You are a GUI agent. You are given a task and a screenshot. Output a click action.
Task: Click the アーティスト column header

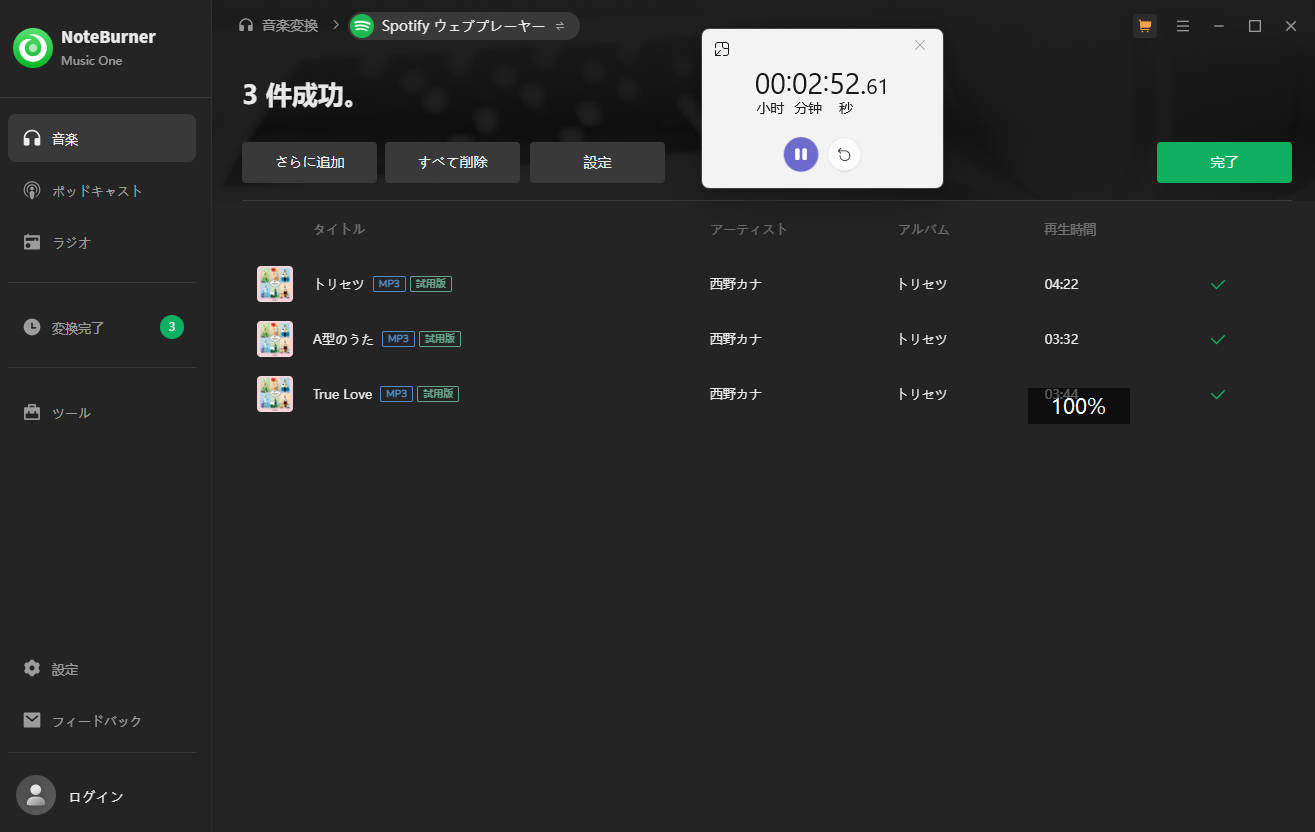(x=749, y=229)
